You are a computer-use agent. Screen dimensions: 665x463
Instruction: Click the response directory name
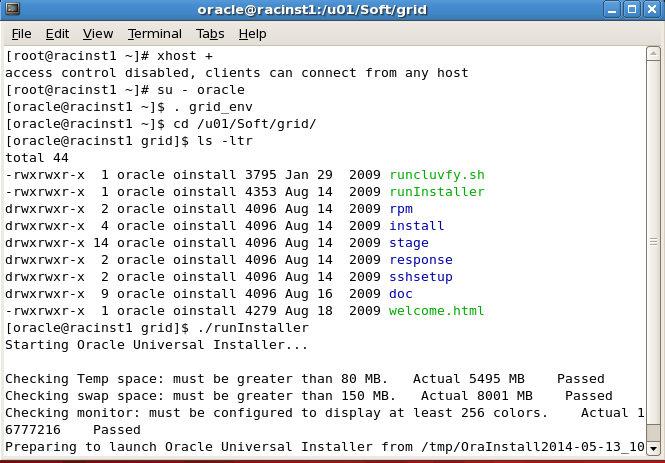(421, 260)
